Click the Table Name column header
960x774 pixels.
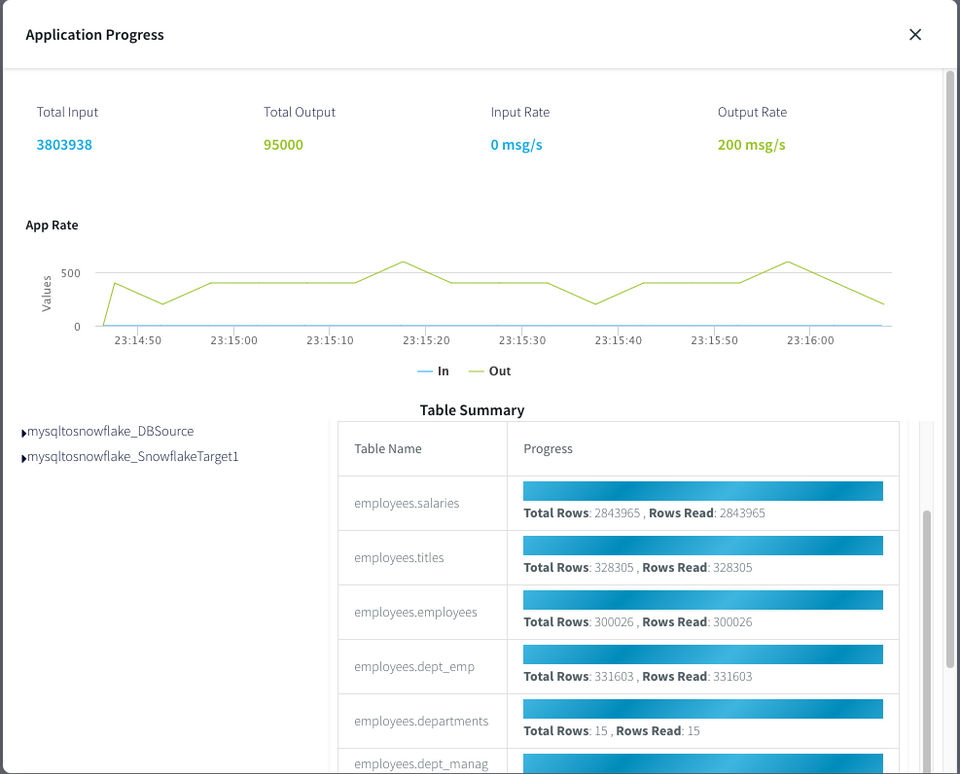pyautogui.click(x=388, y=449)
